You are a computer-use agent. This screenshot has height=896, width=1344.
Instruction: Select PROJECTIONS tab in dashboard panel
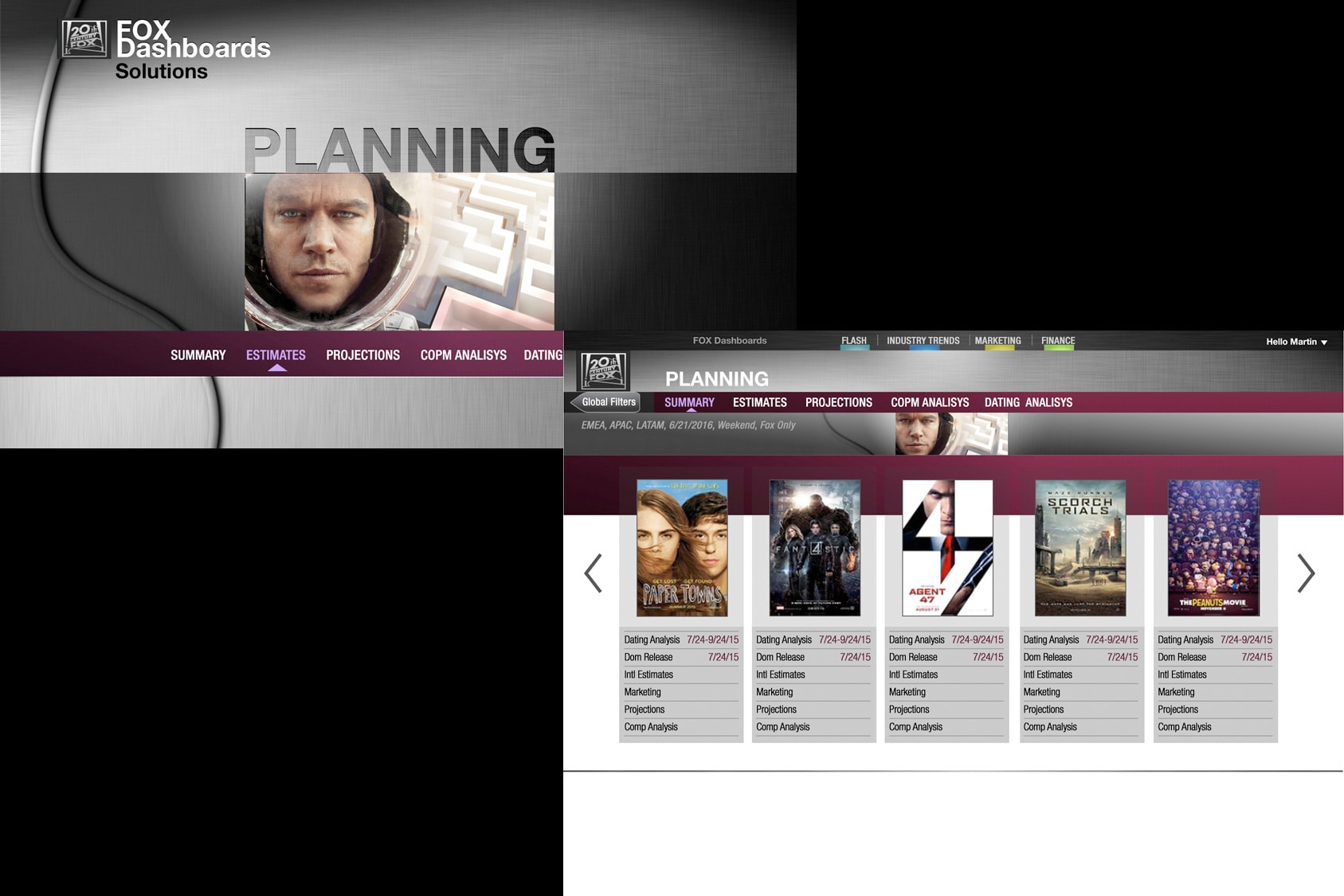point(838,402)
